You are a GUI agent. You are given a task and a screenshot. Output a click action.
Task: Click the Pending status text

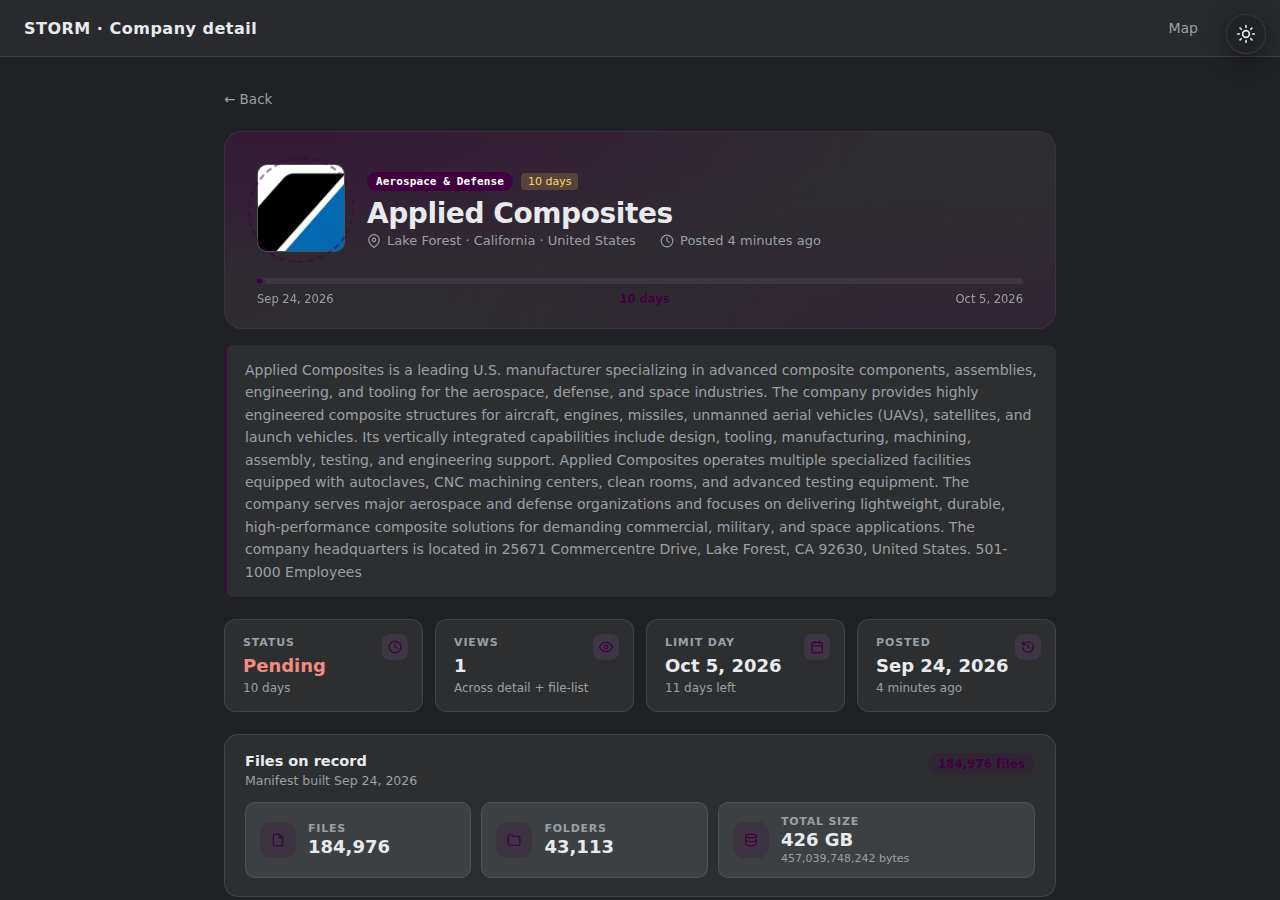(x=284, y=665)
